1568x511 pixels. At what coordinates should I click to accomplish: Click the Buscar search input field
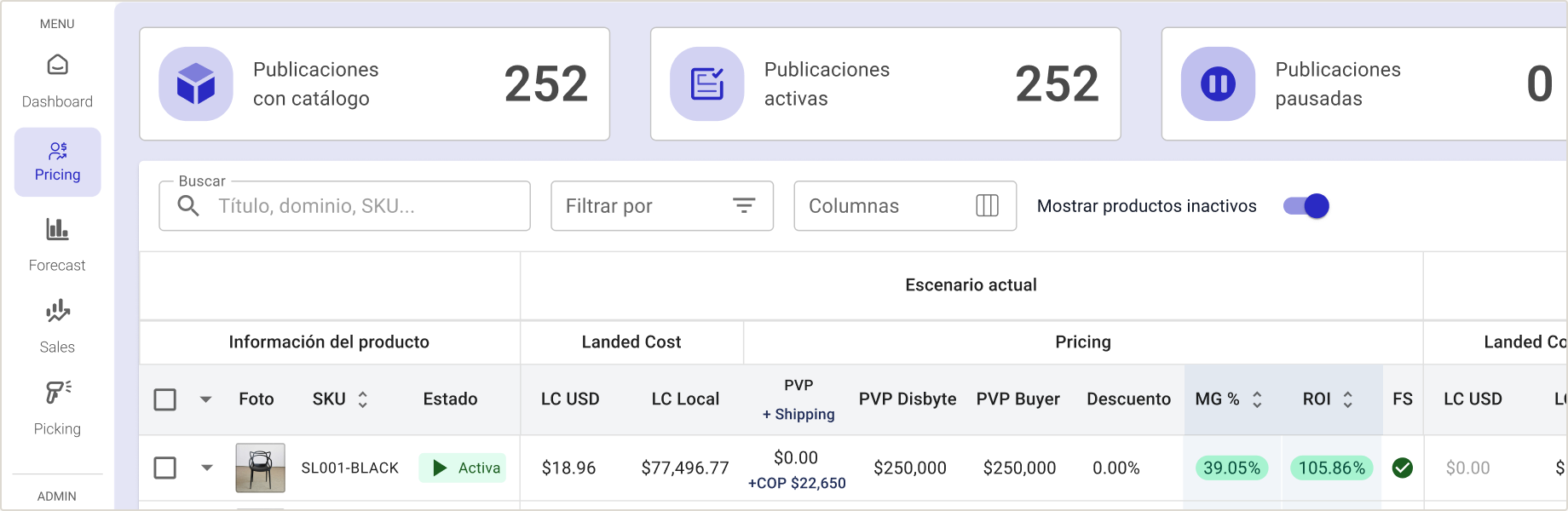344,205
